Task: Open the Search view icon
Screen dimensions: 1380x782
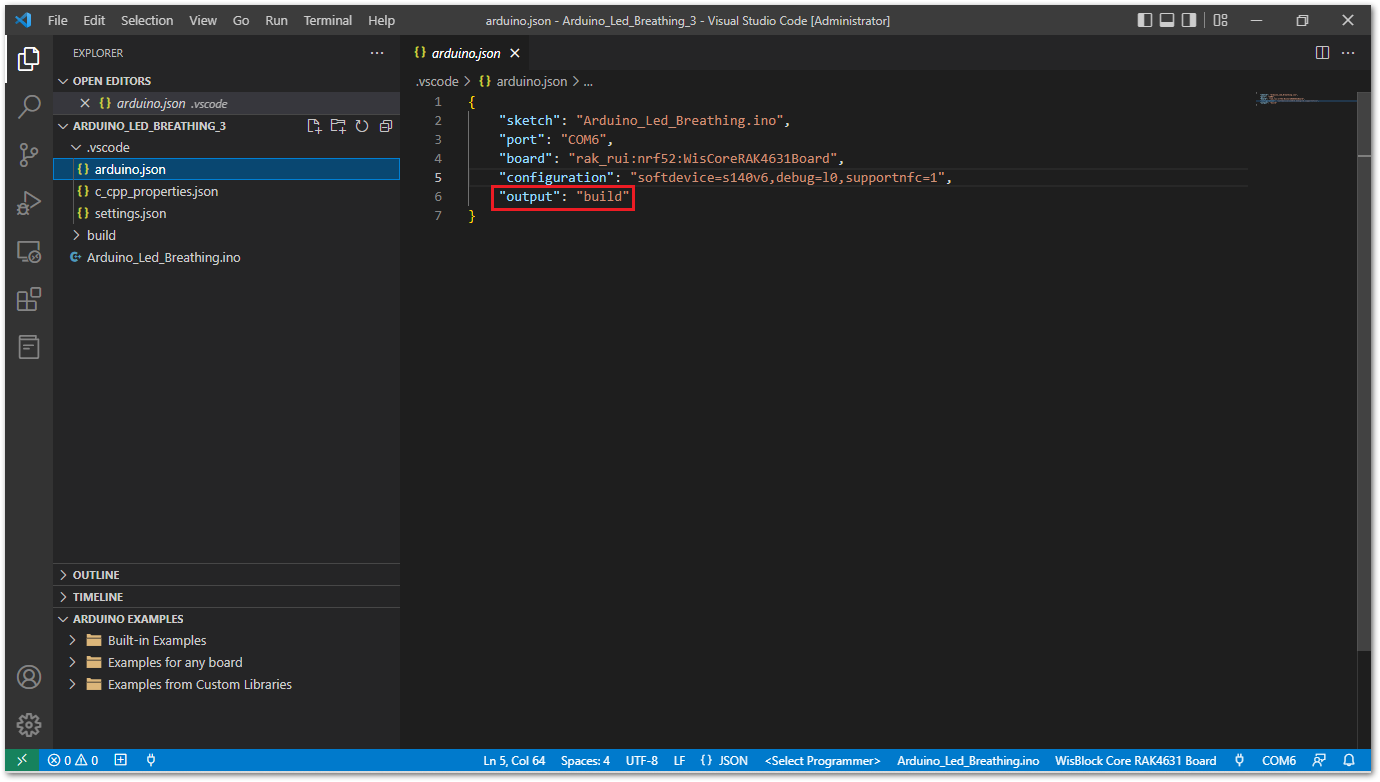Action: [x=29, y=107]
